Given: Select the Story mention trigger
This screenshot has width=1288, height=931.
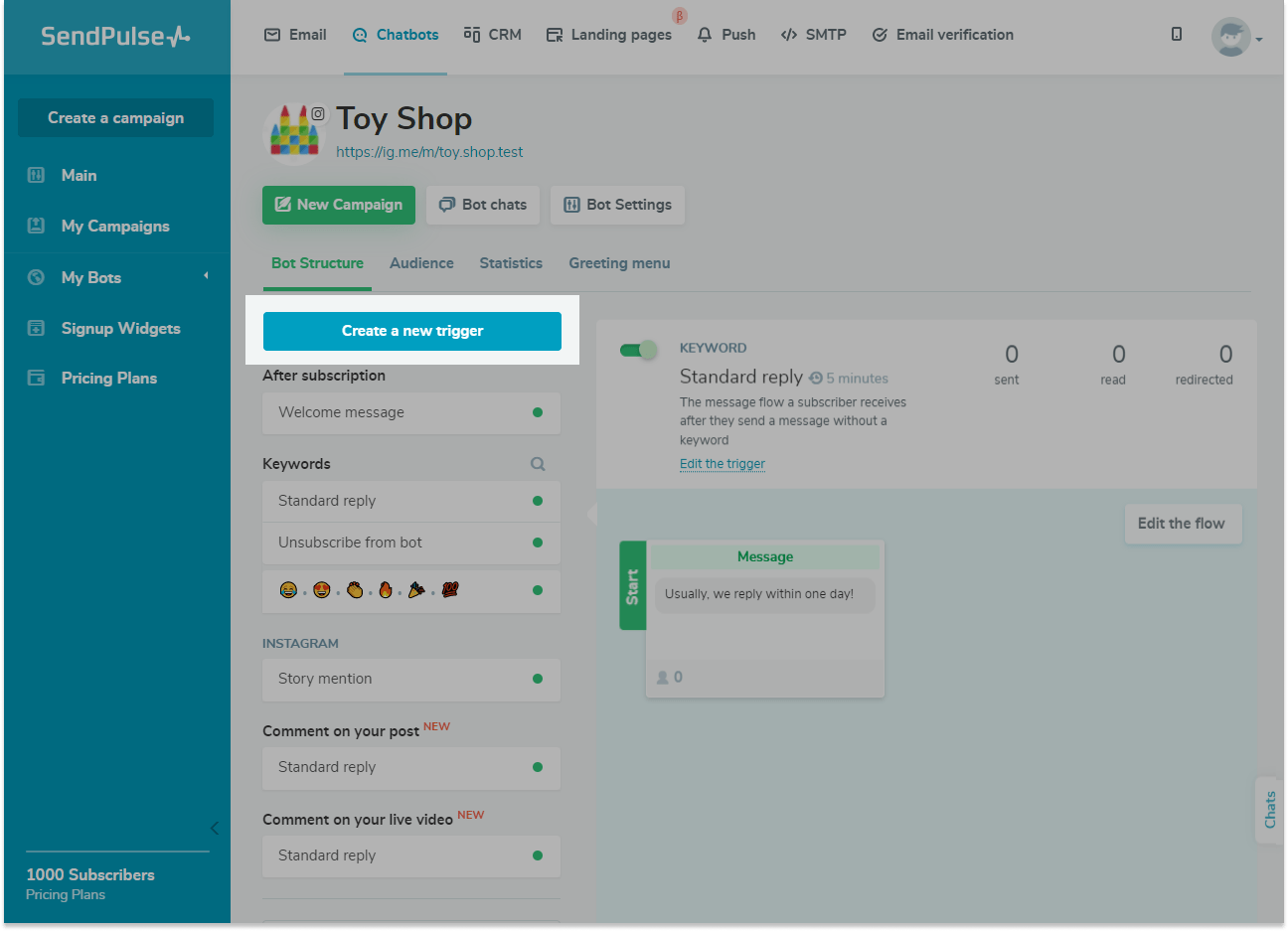Looking at the screenshot, I should pos(411,680).
